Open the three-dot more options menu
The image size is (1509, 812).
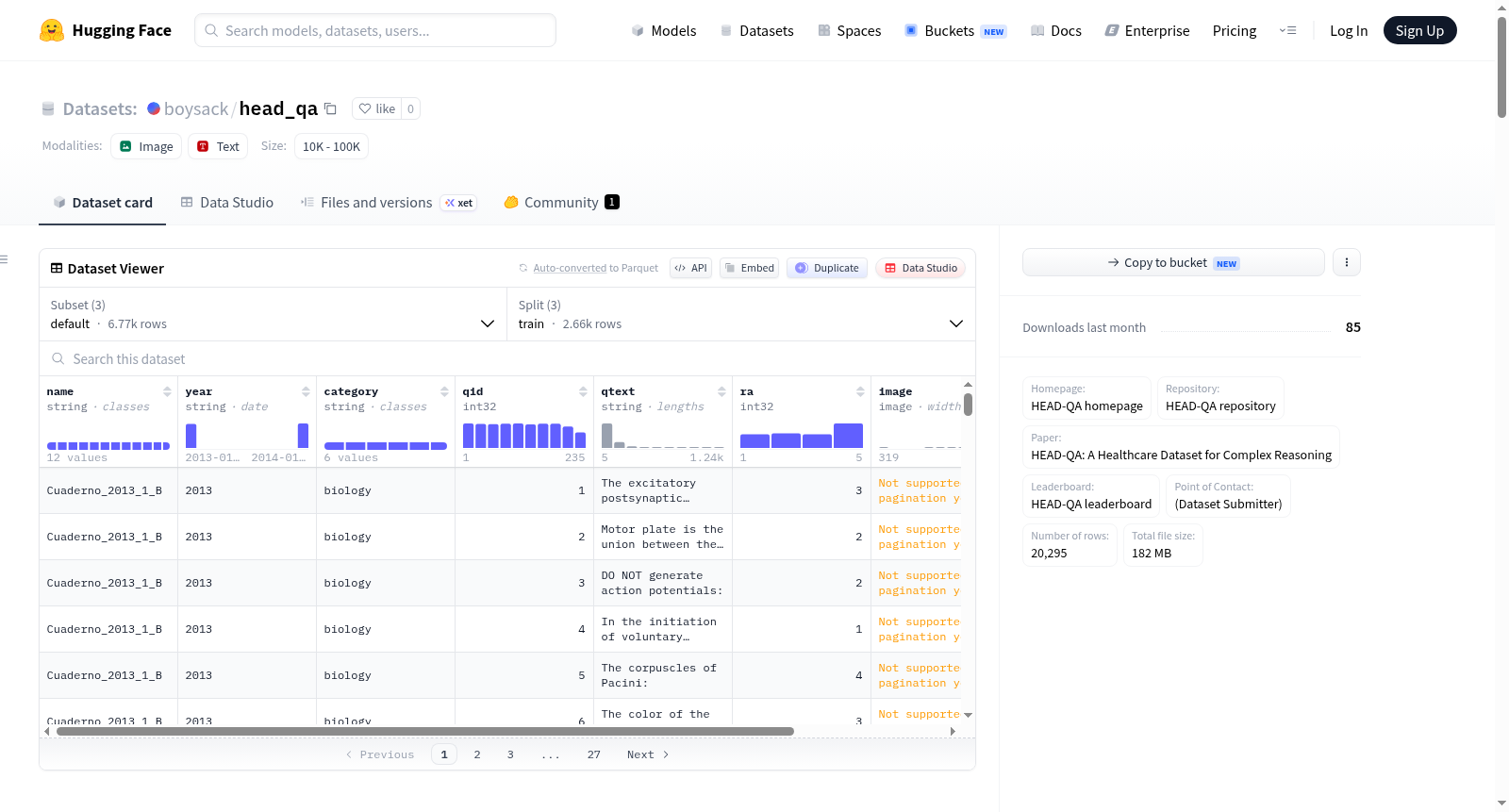pyautogui.click(x=1347, y=262)
